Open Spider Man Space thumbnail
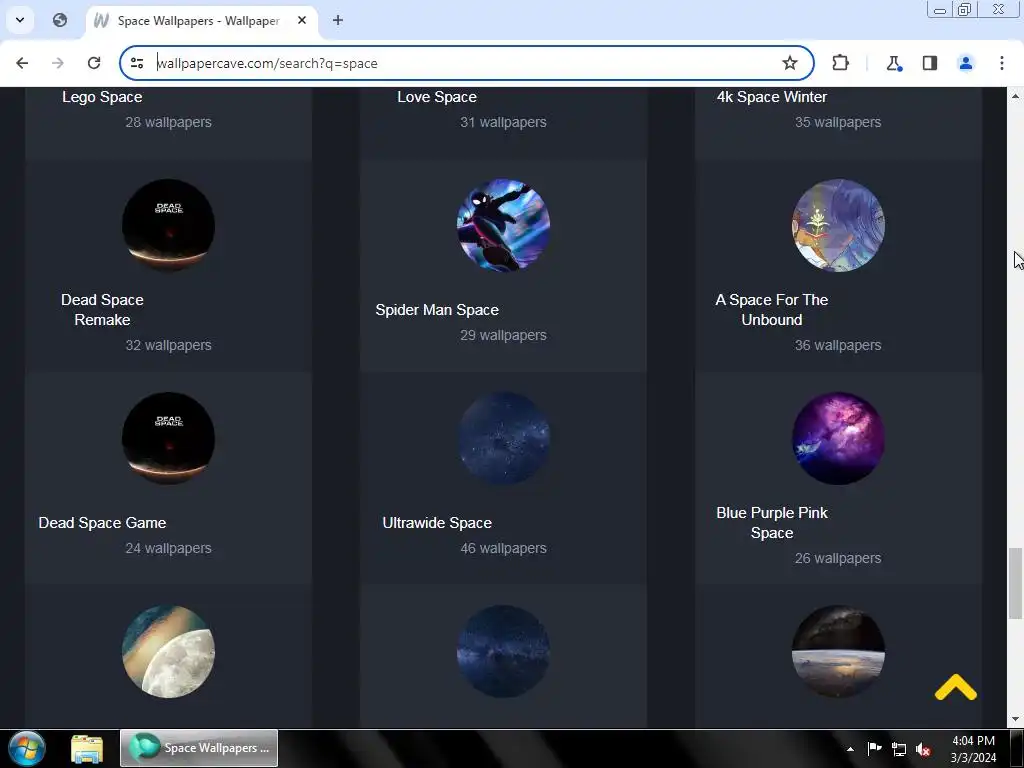Viewport: 1024px width, 768px height. 504,225
